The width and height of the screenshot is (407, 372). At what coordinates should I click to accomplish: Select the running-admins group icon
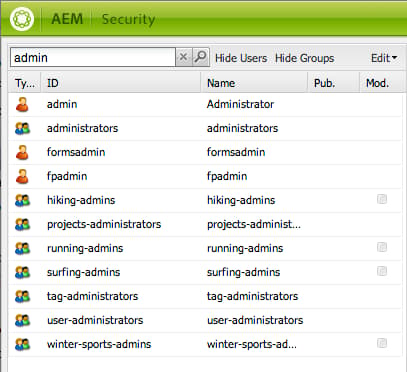point(22,248)
